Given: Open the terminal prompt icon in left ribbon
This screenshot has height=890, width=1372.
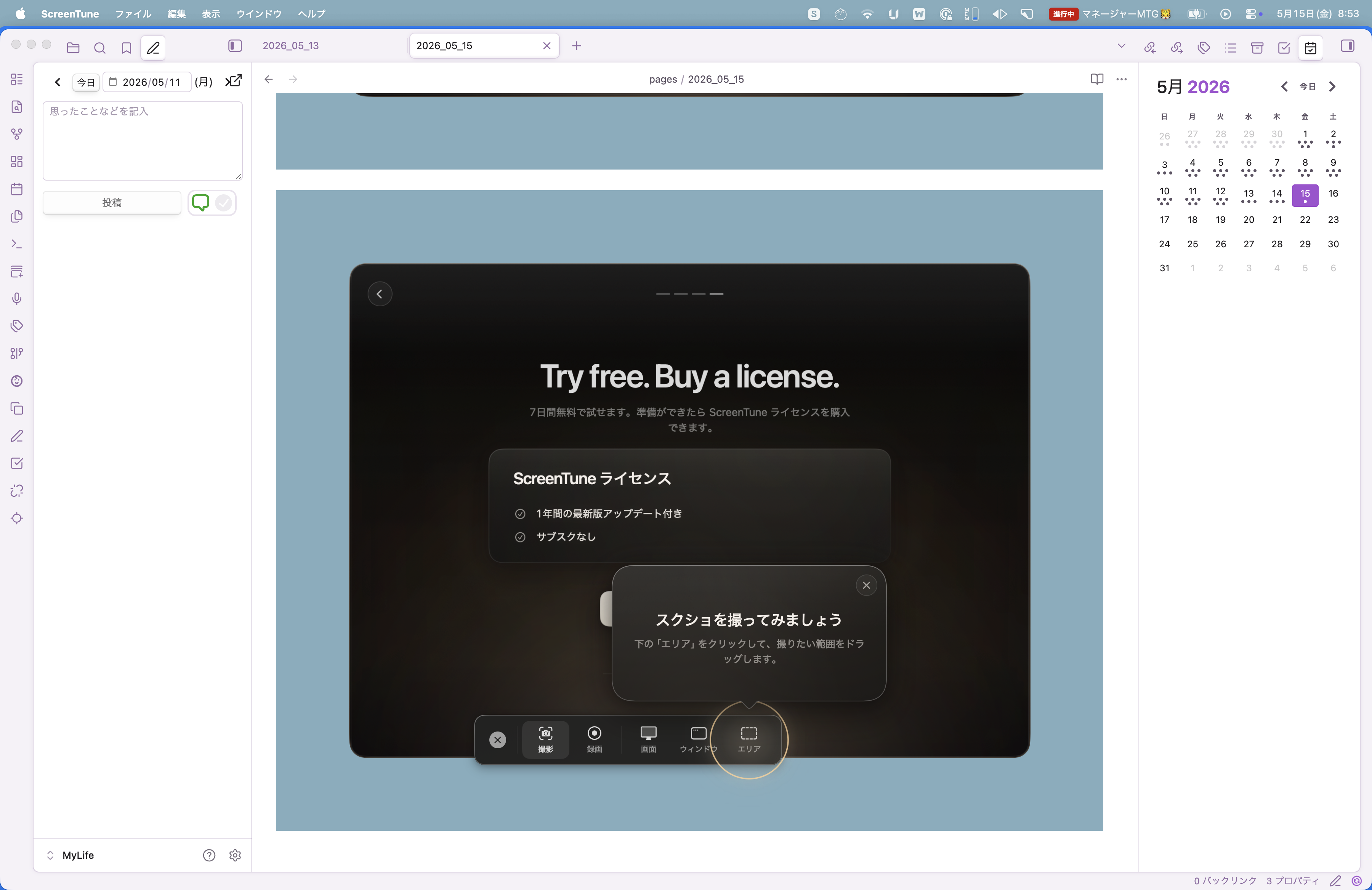Looking at the screenshot, I should pos(17,244).
